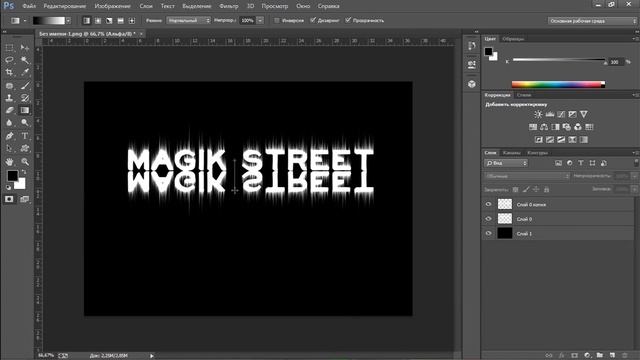Open the Файл menu
Viewport: 640px width, 360px height.
pyautogui.click(x=29, y=6)
